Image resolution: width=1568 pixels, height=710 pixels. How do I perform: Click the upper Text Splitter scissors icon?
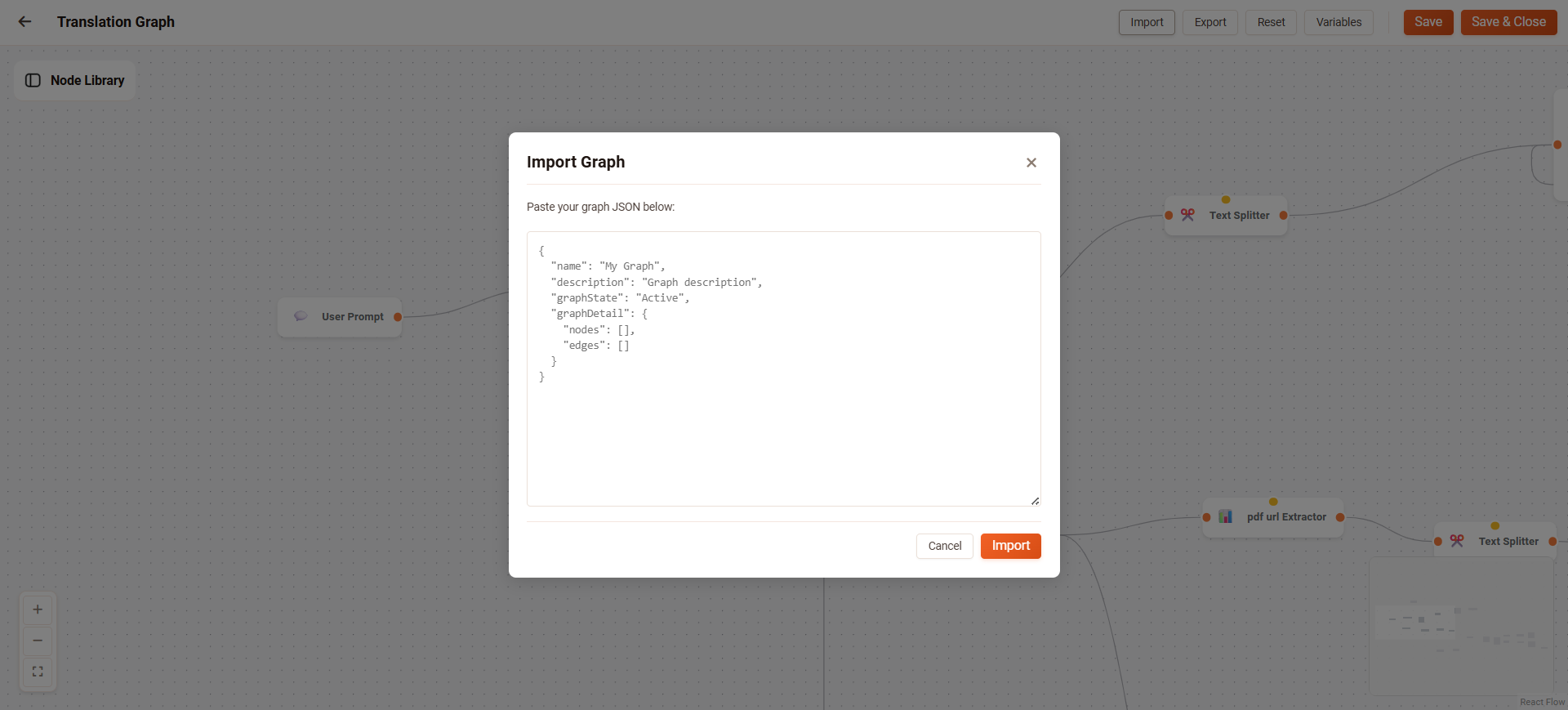1187,215
